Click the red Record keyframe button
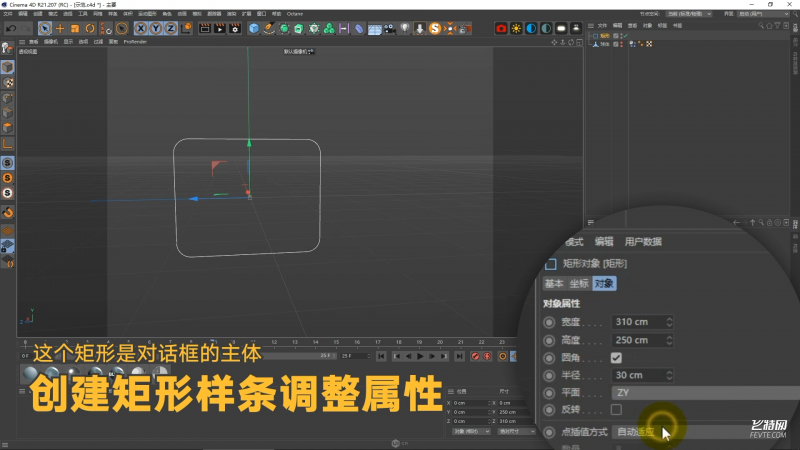This screenshot has height=450, width=800. 475,356
